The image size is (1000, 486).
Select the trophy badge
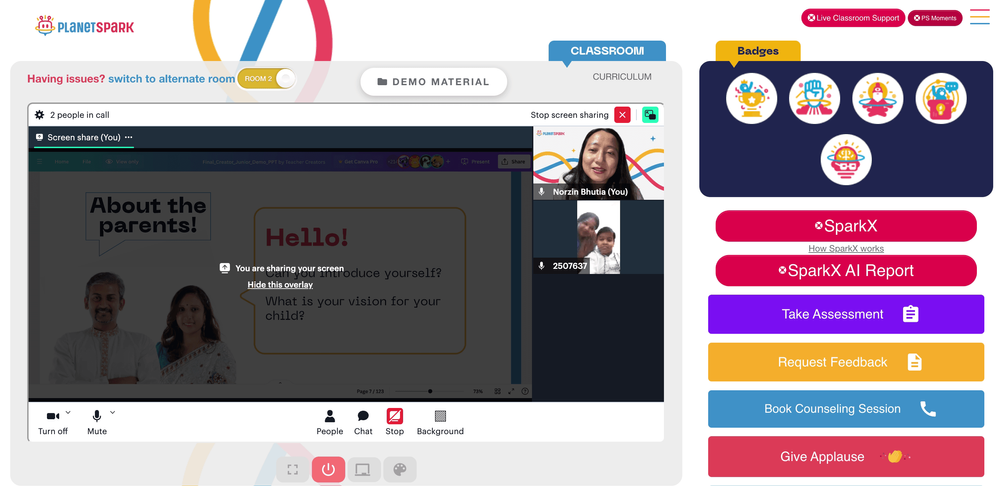point(751,98)
